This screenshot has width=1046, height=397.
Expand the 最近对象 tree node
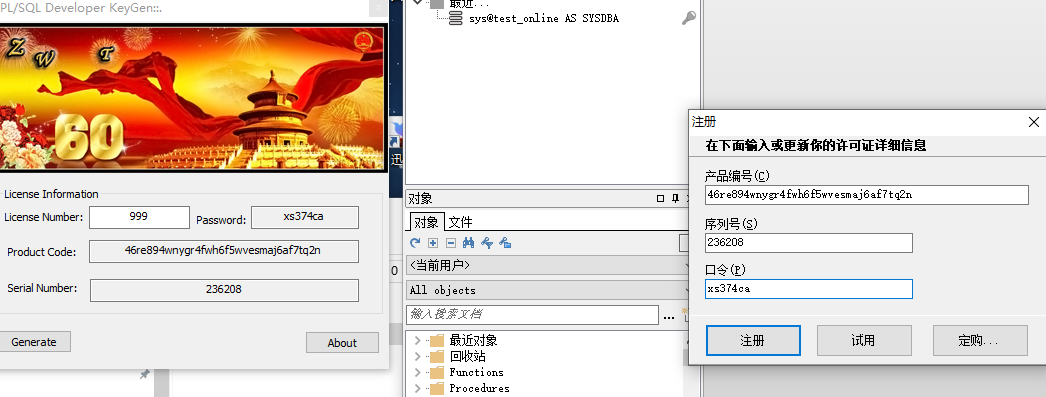tap(418, 340)
